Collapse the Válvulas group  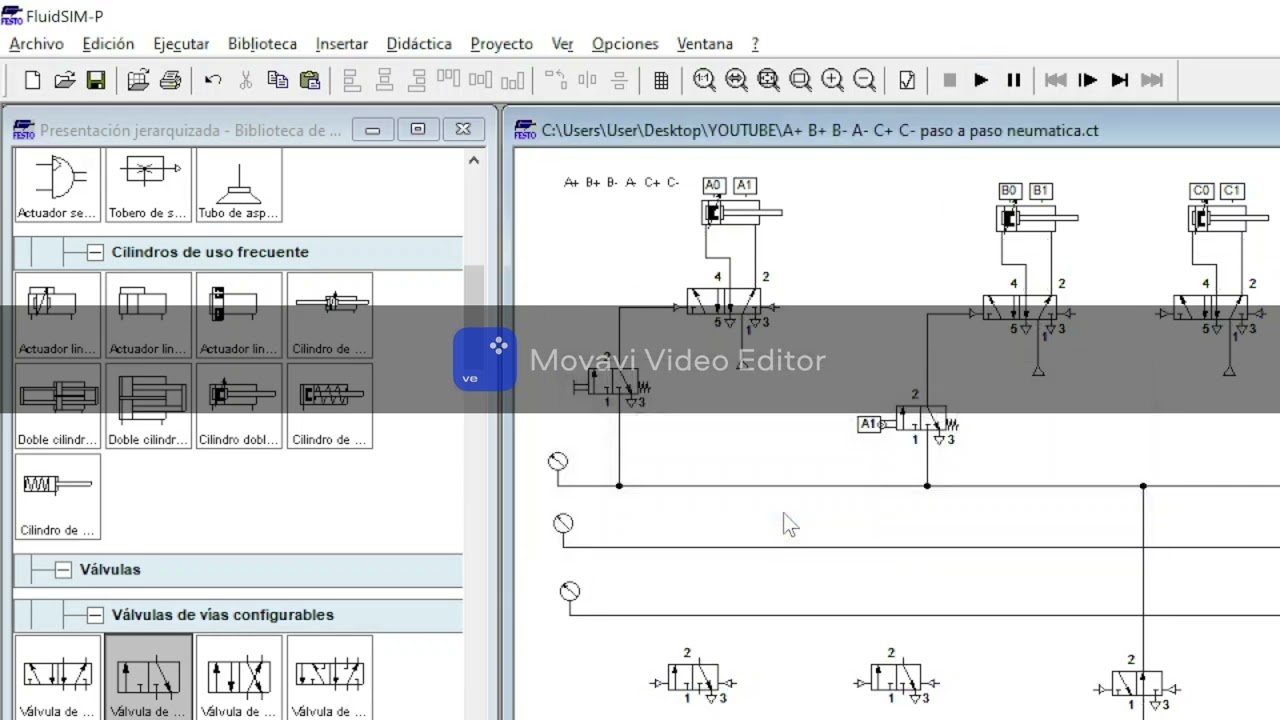64,570
